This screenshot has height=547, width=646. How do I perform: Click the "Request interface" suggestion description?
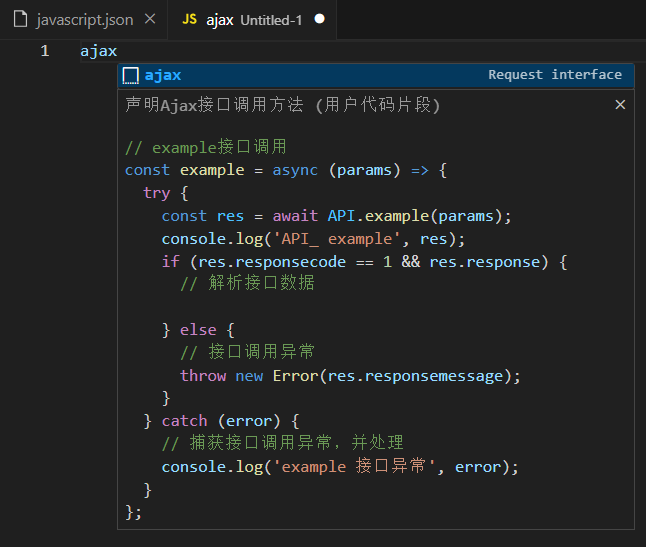coord(555,75)
